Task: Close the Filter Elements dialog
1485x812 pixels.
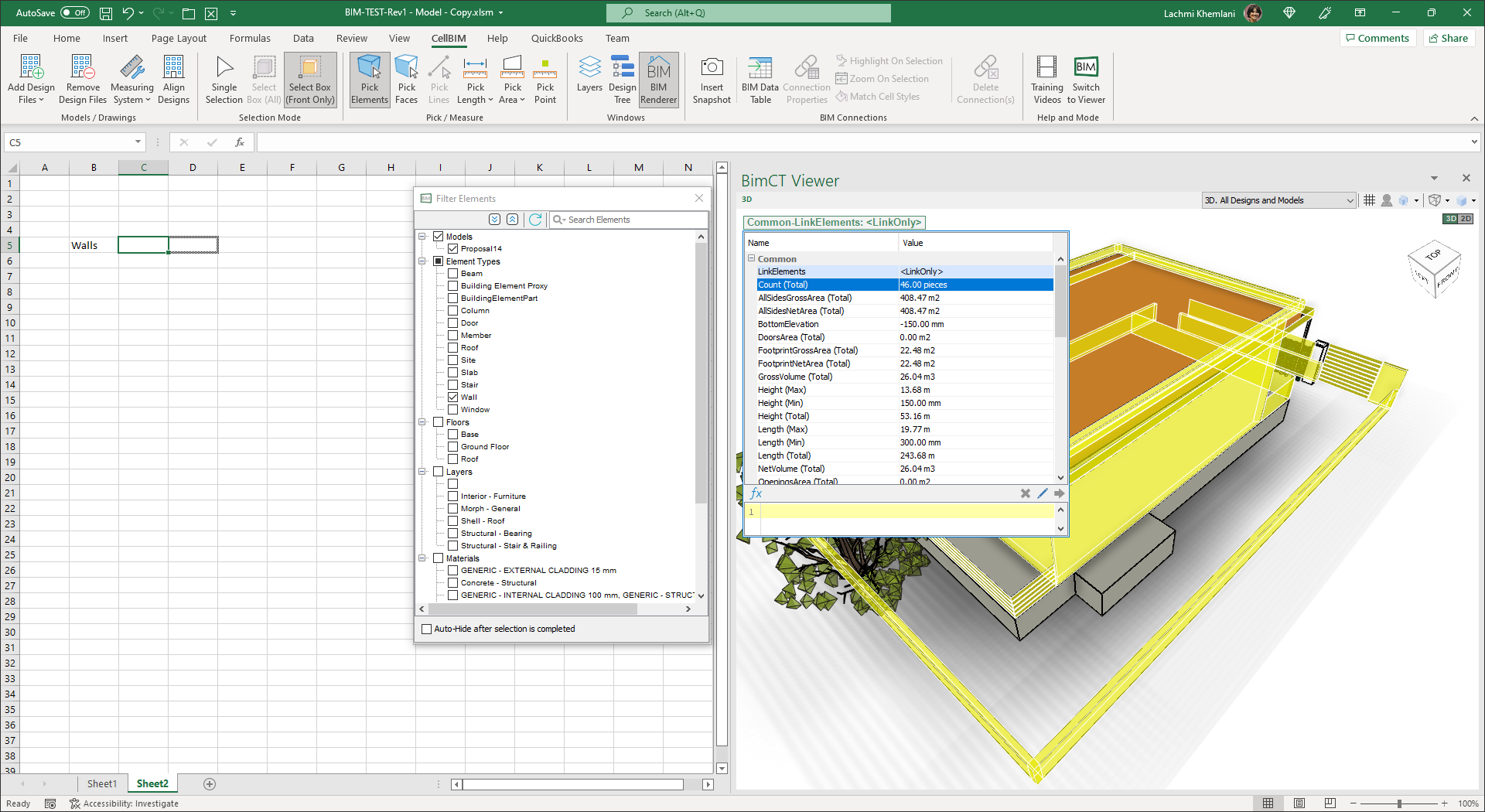Action: pyautogui.click(x=699, y=199)
